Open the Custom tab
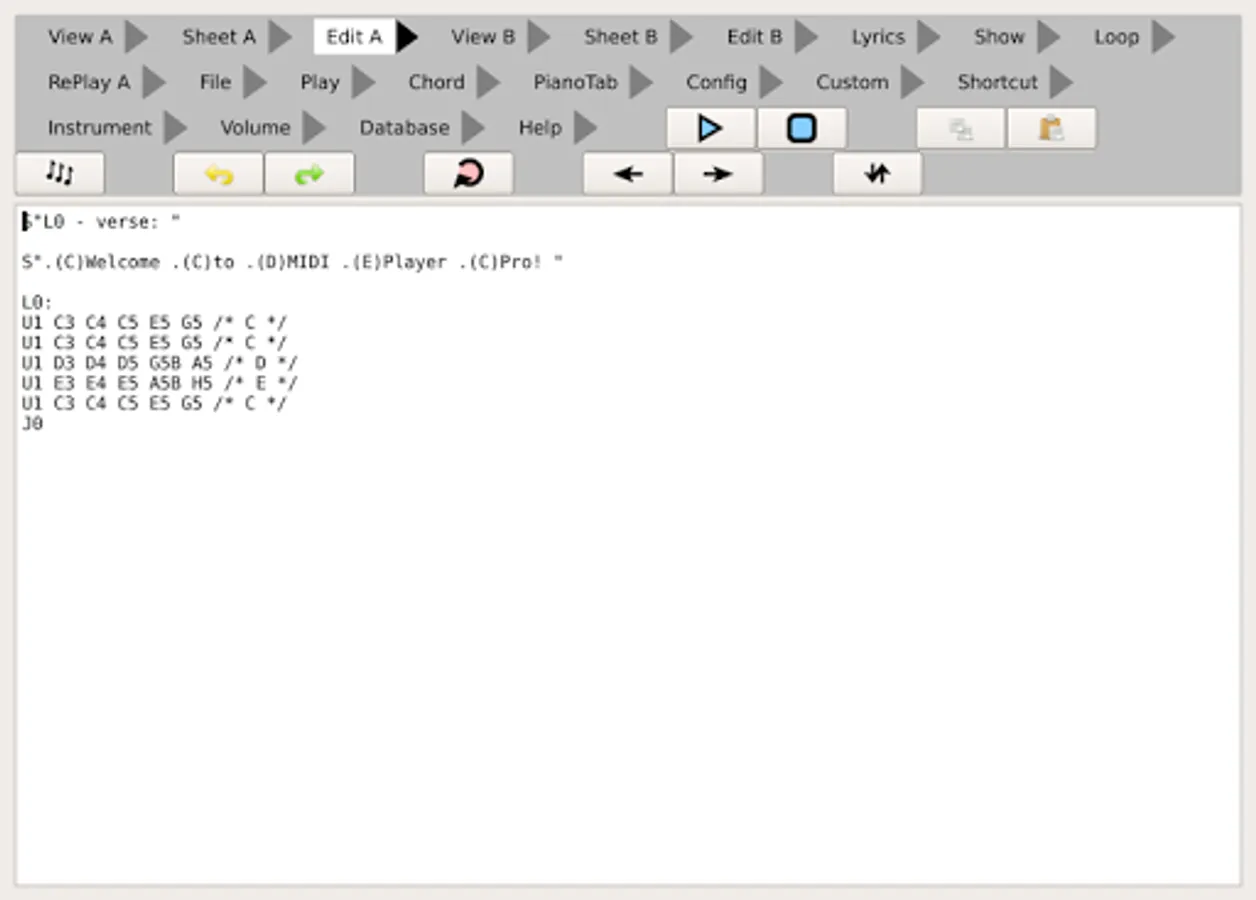This screenshot has width=1256, height=900. coord(852,82)
